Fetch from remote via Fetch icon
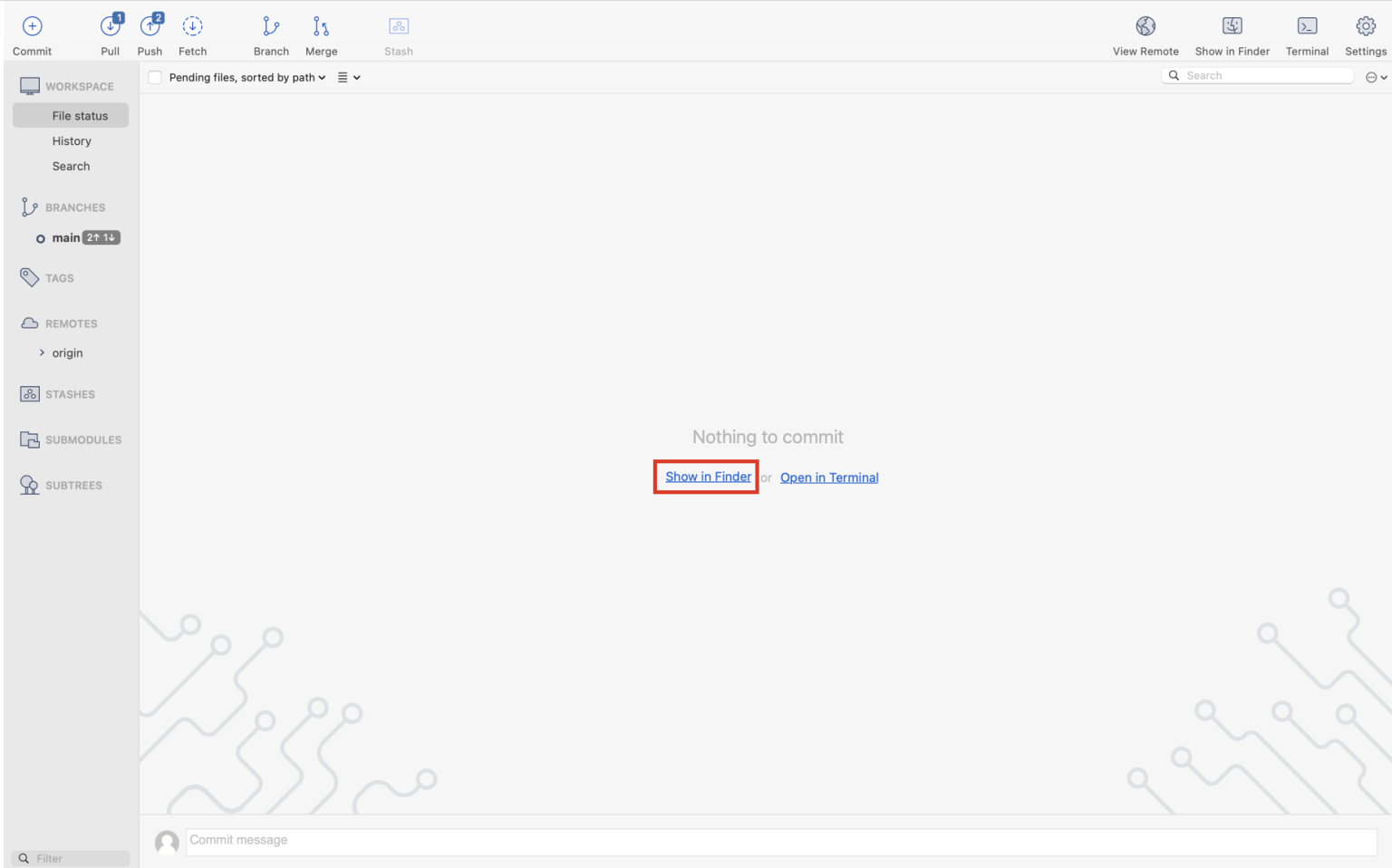1392x868 pixels. click(192, 27)
